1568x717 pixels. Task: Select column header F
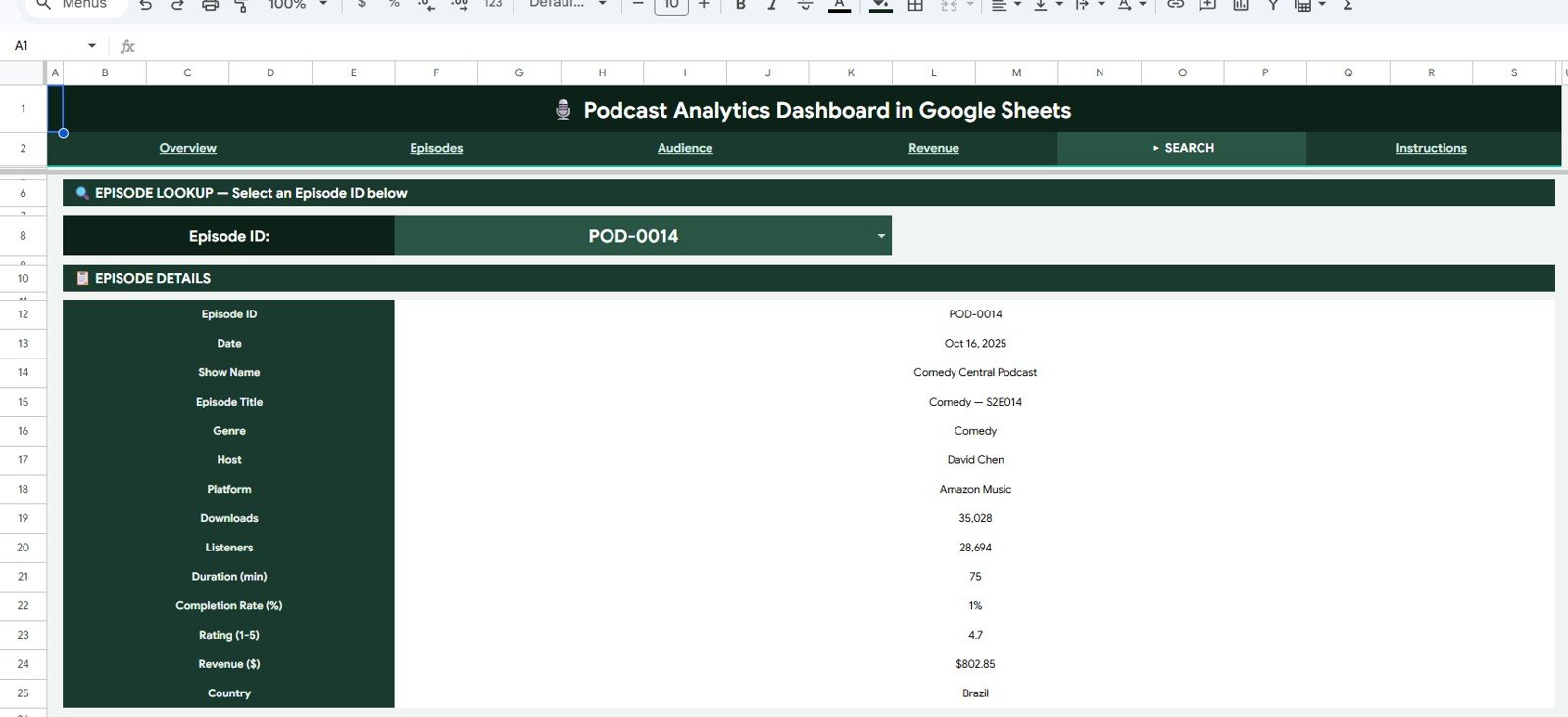(436, 72)
